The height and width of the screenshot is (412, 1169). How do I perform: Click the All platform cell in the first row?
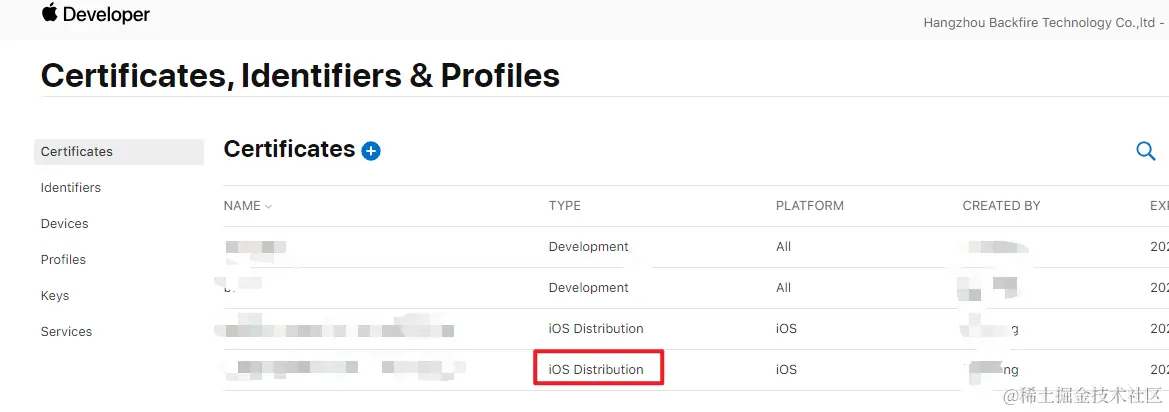point(784,247)
